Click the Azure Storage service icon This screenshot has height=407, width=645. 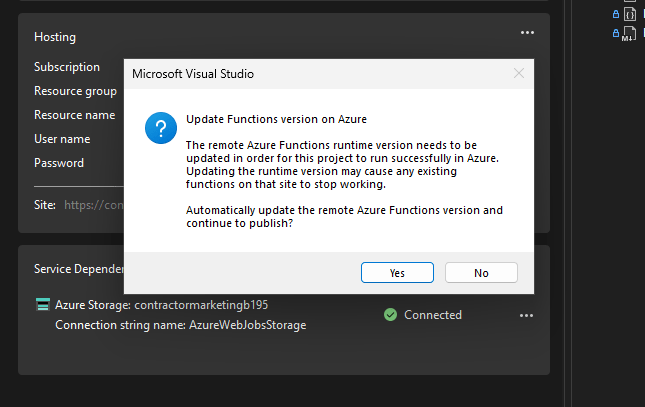click(x=43, y=305)
